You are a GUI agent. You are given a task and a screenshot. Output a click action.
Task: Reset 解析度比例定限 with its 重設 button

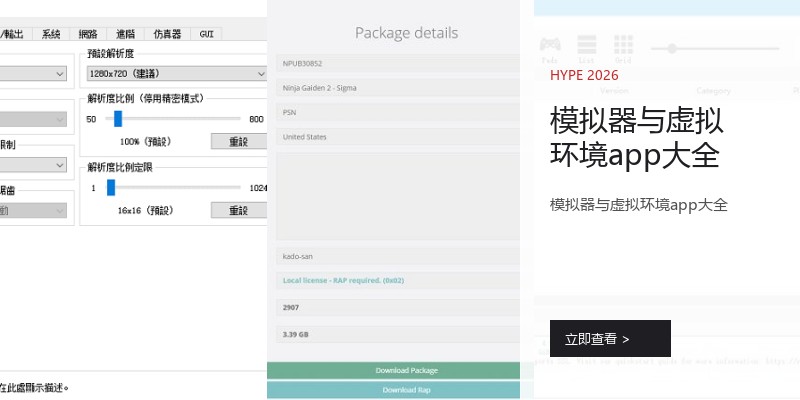(239, 210)
